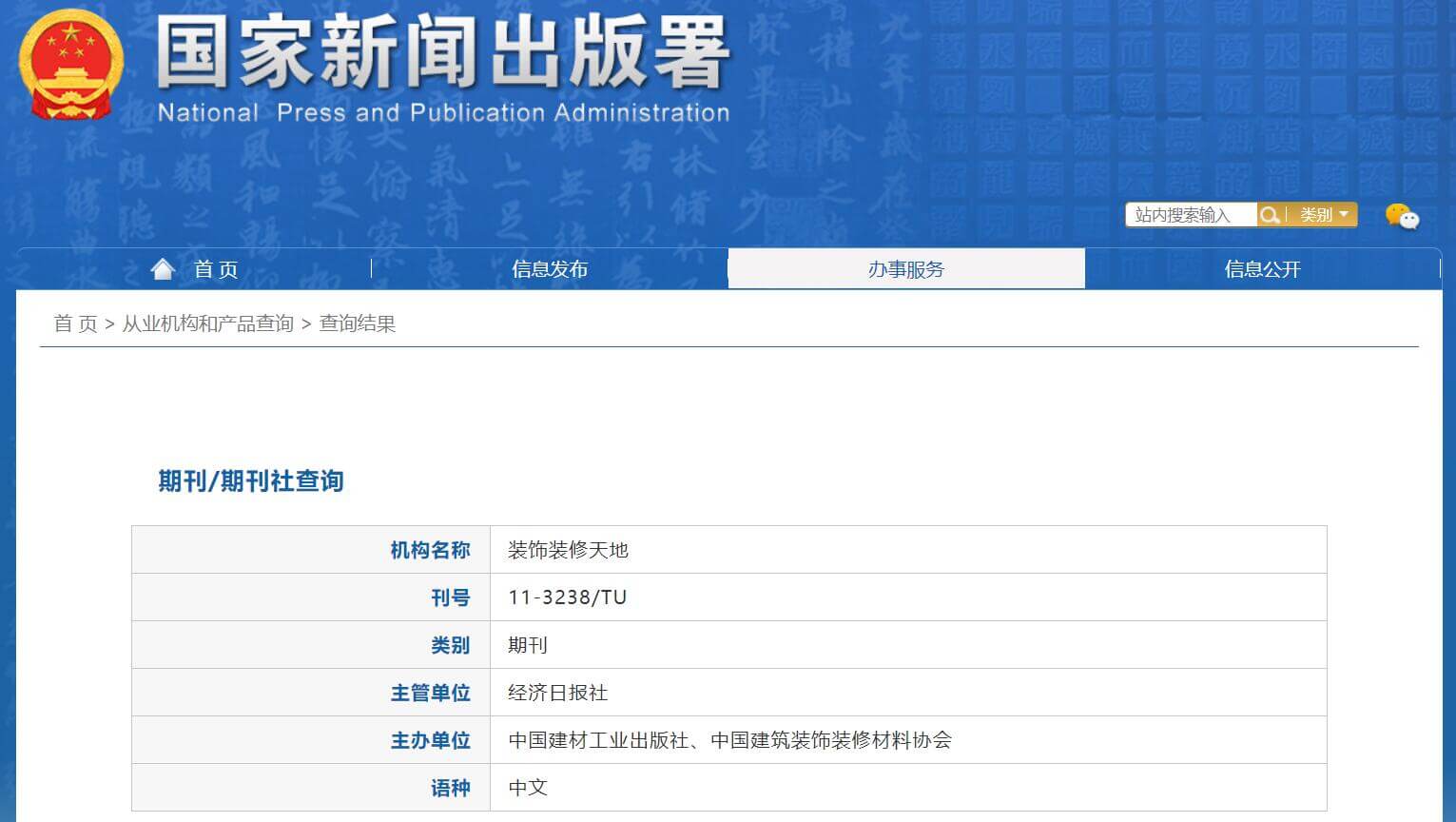Open the WeChat chat bubble icon
This screenshot has width=1456, height=822.
[1402, 216]
